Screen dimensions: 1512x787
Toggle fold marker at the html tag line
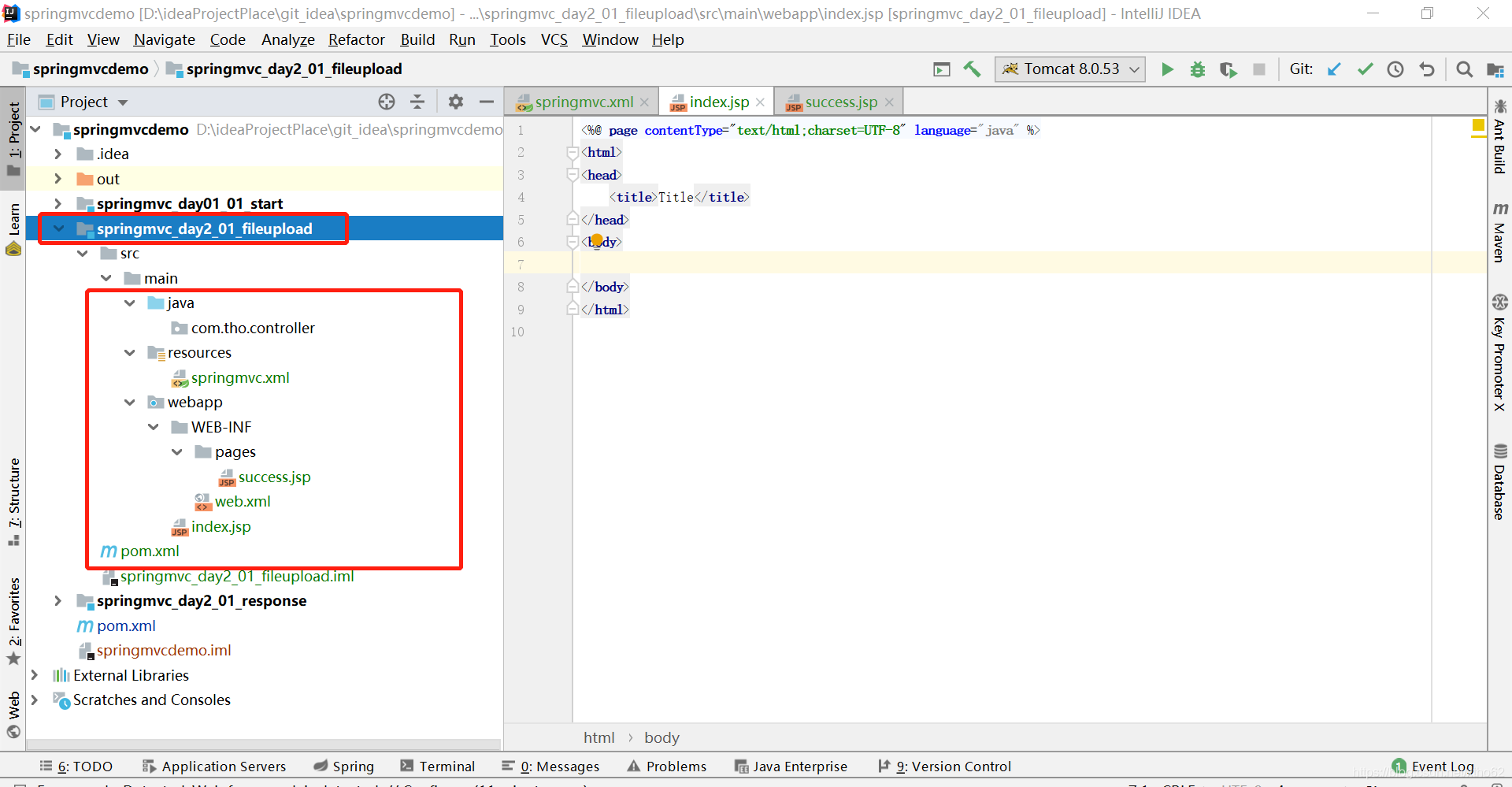point(573,153)
